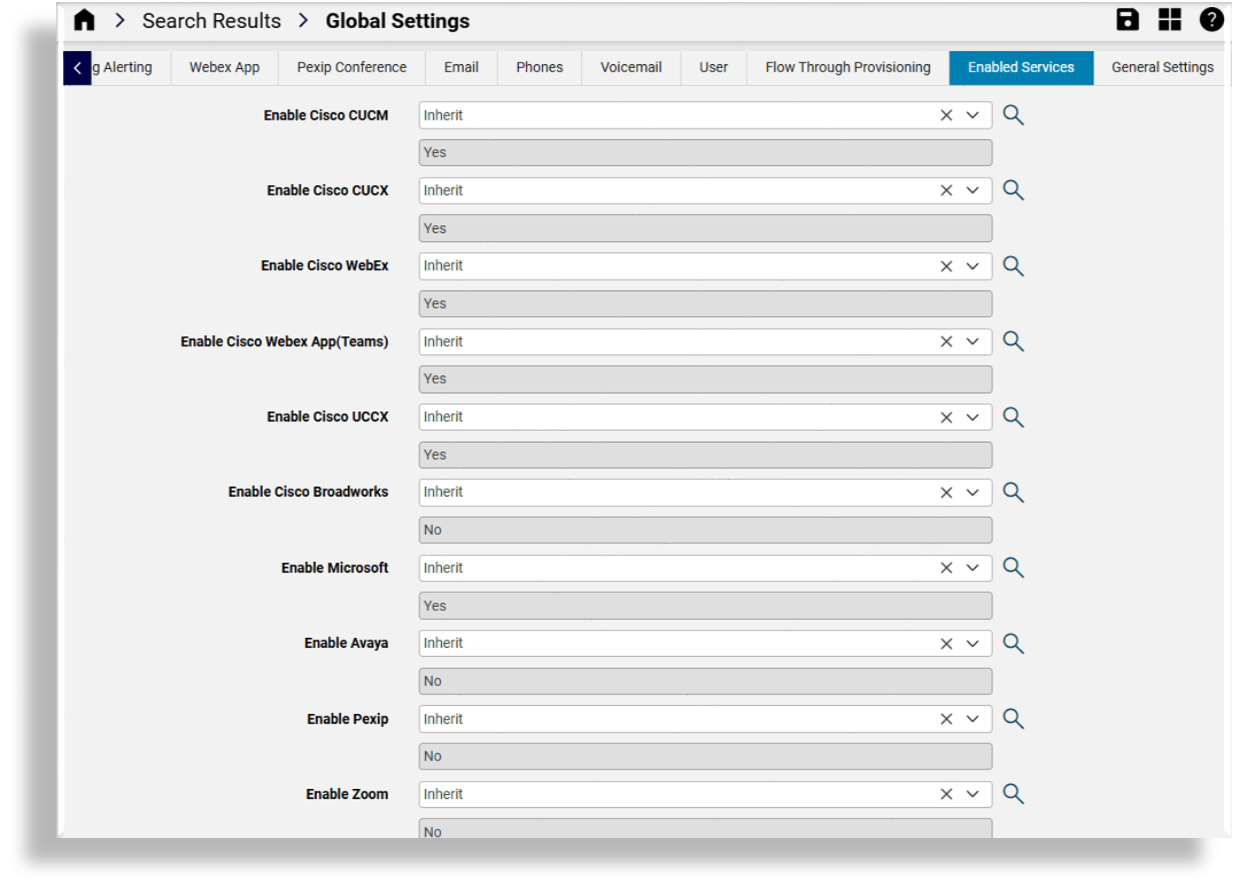Open the magnifier search beside Enable Microsoft
Viewport: 1234px width, 889px height.
(x=1013, y=567)
